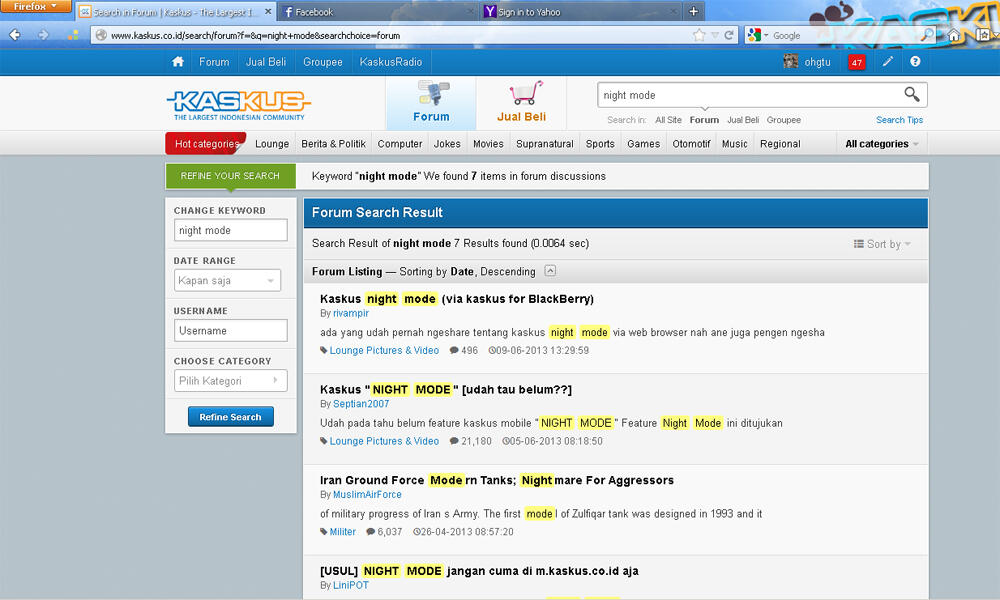Collapse the Forum Listing section toggle
Image resolution: width=1000 pixels, height=600 pixels.
[x=550, y=271]
